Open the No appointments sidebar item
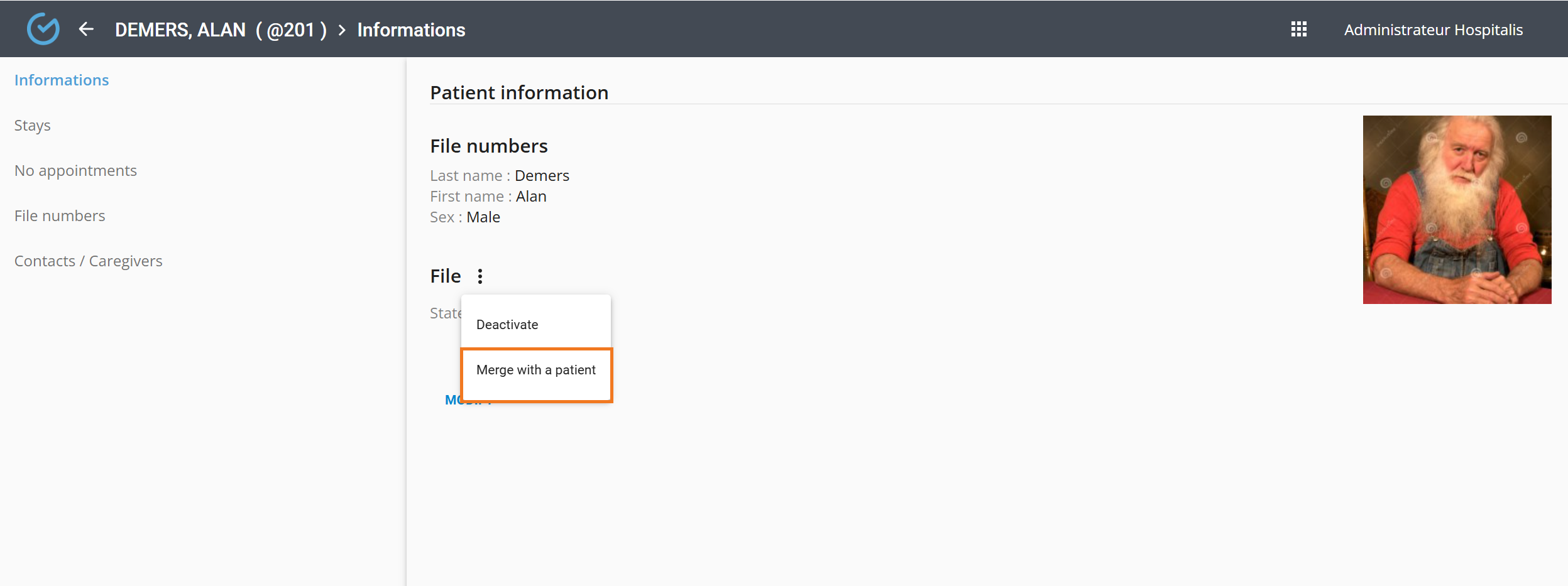This screenshot has width=1568, height=586. [x=75, y=171]
